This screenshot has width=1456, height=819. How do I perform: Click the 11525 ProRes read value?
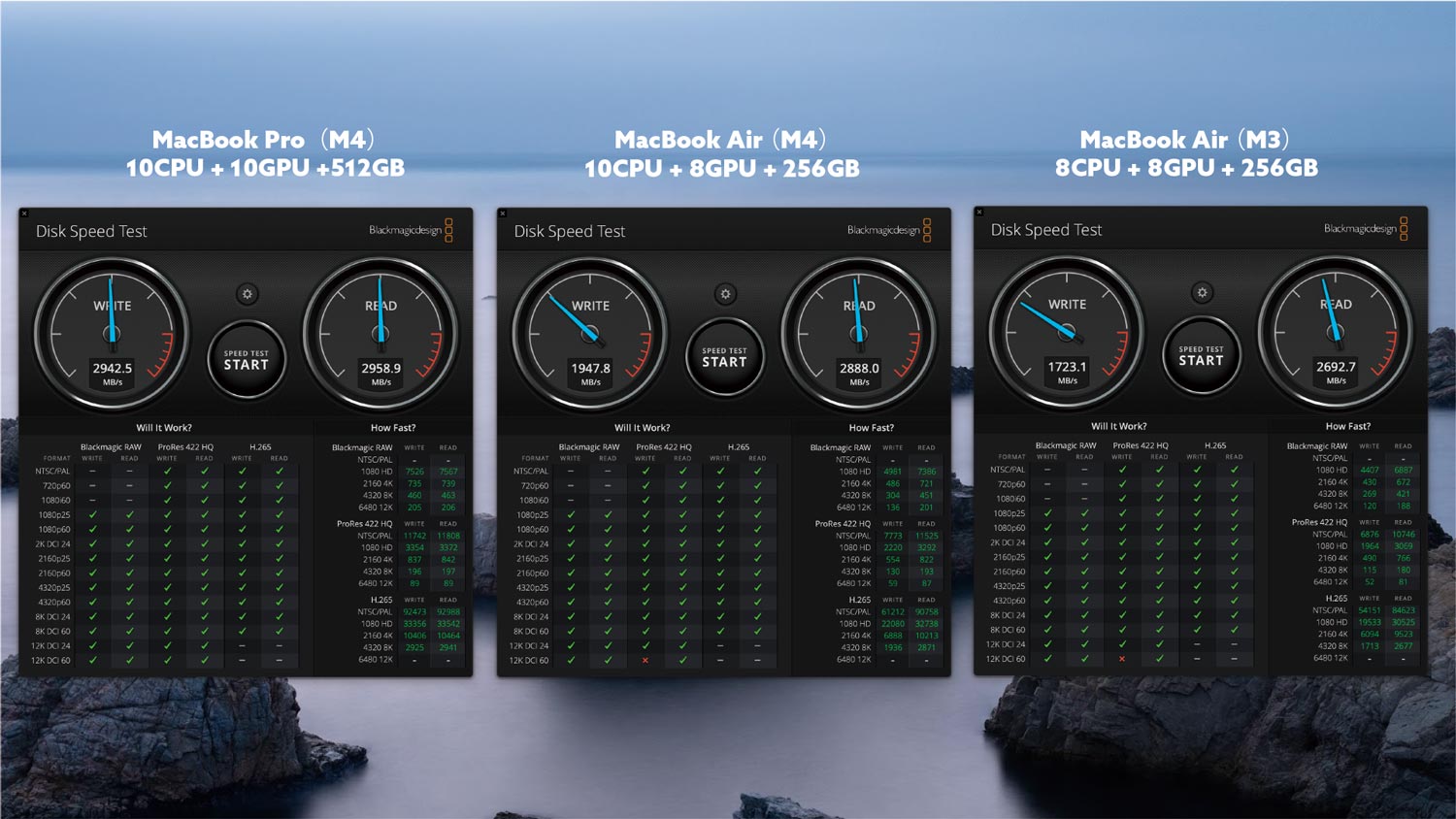(x=927, y=536)
